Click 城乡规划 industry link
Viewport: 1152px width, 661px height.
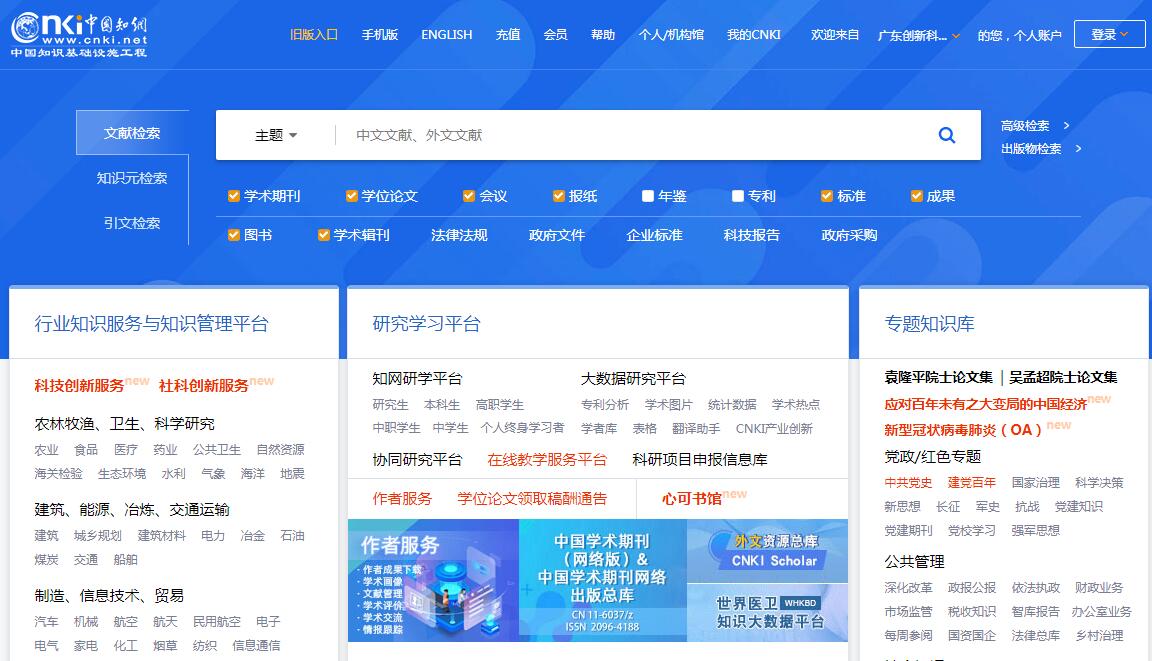tap(98, 535)
